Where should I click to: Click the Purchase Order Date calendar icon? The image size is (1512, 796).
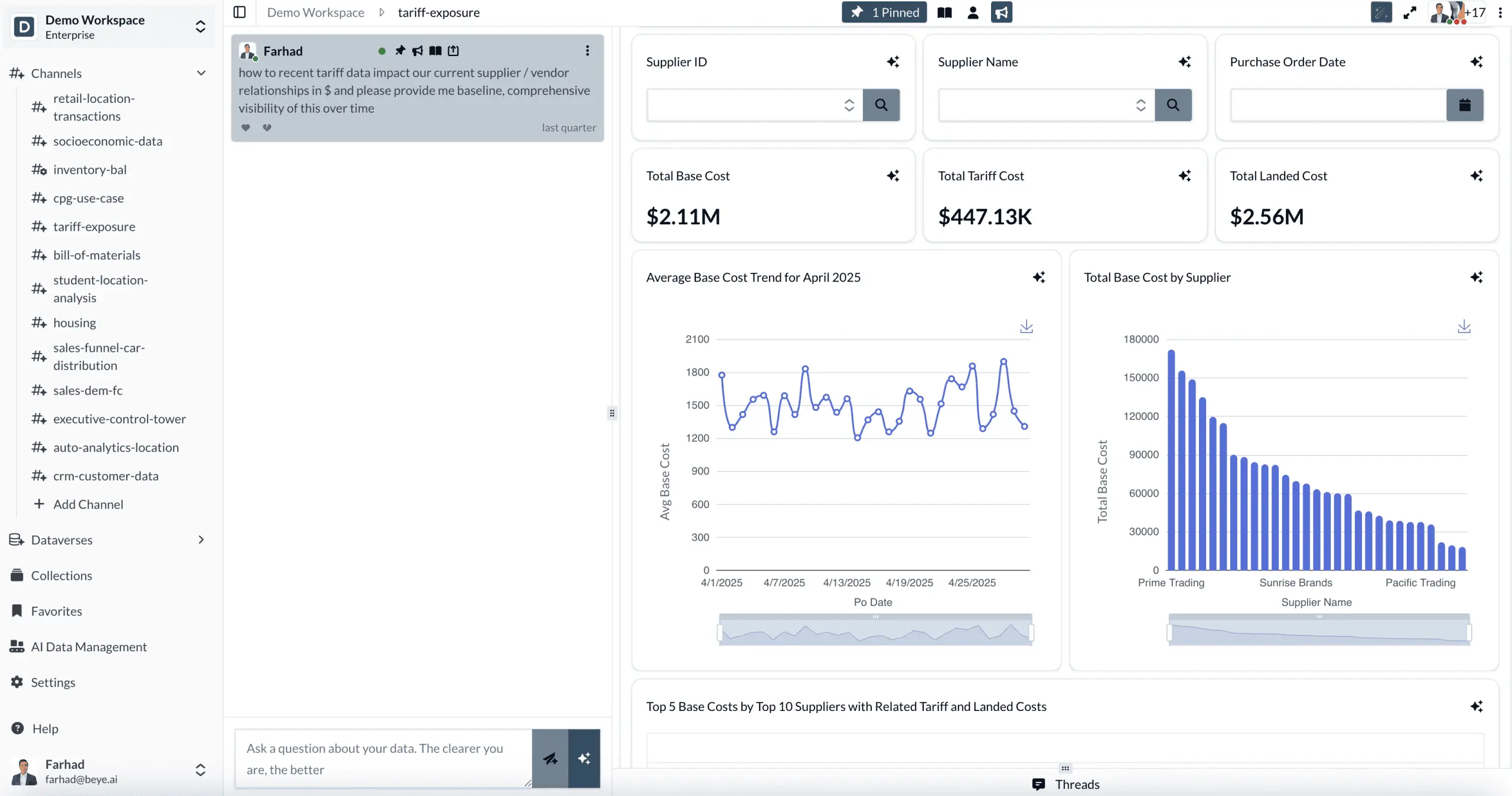pyautogui.click(x=1465, y=105)
